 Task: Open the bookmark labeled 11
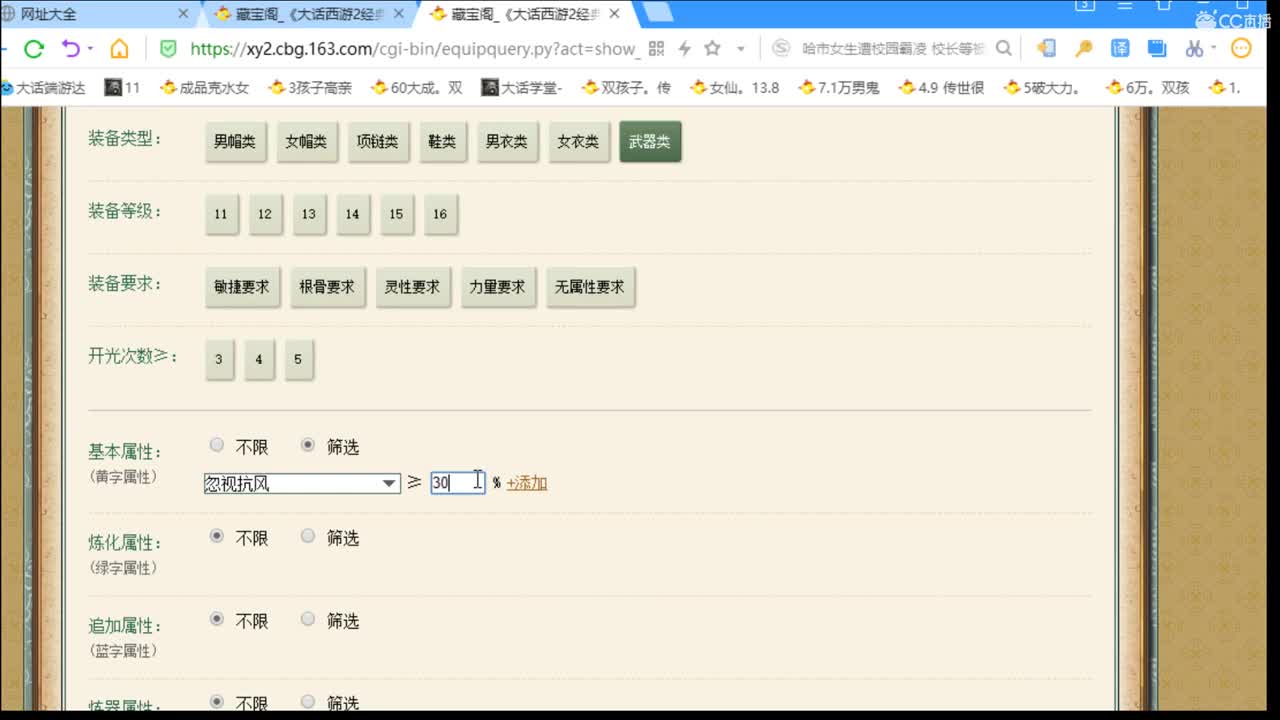pyautogui.click(x=123, y=87)
